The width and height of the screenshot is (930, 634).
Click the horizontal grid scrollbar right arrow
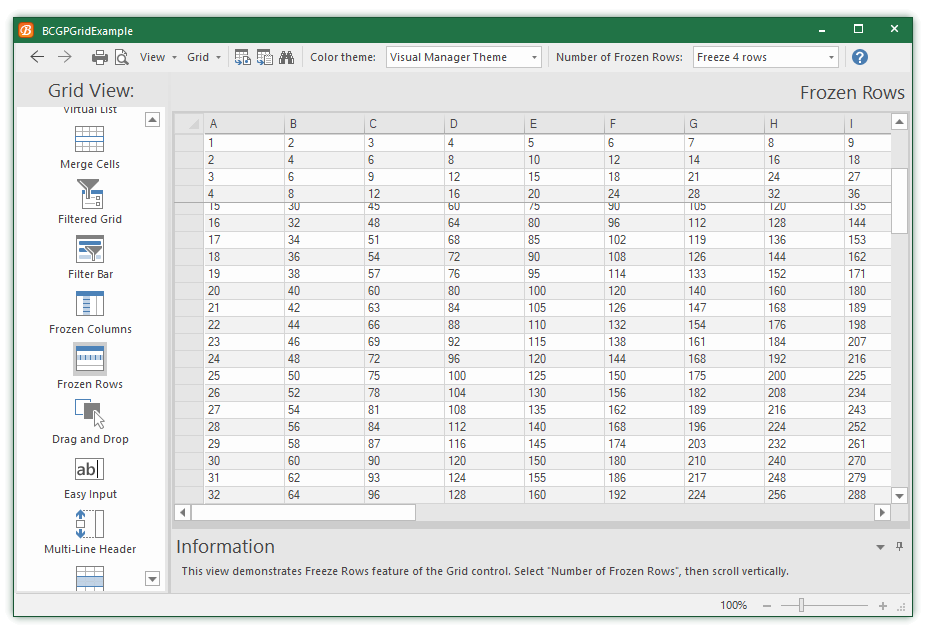click(x=882, y=512)
